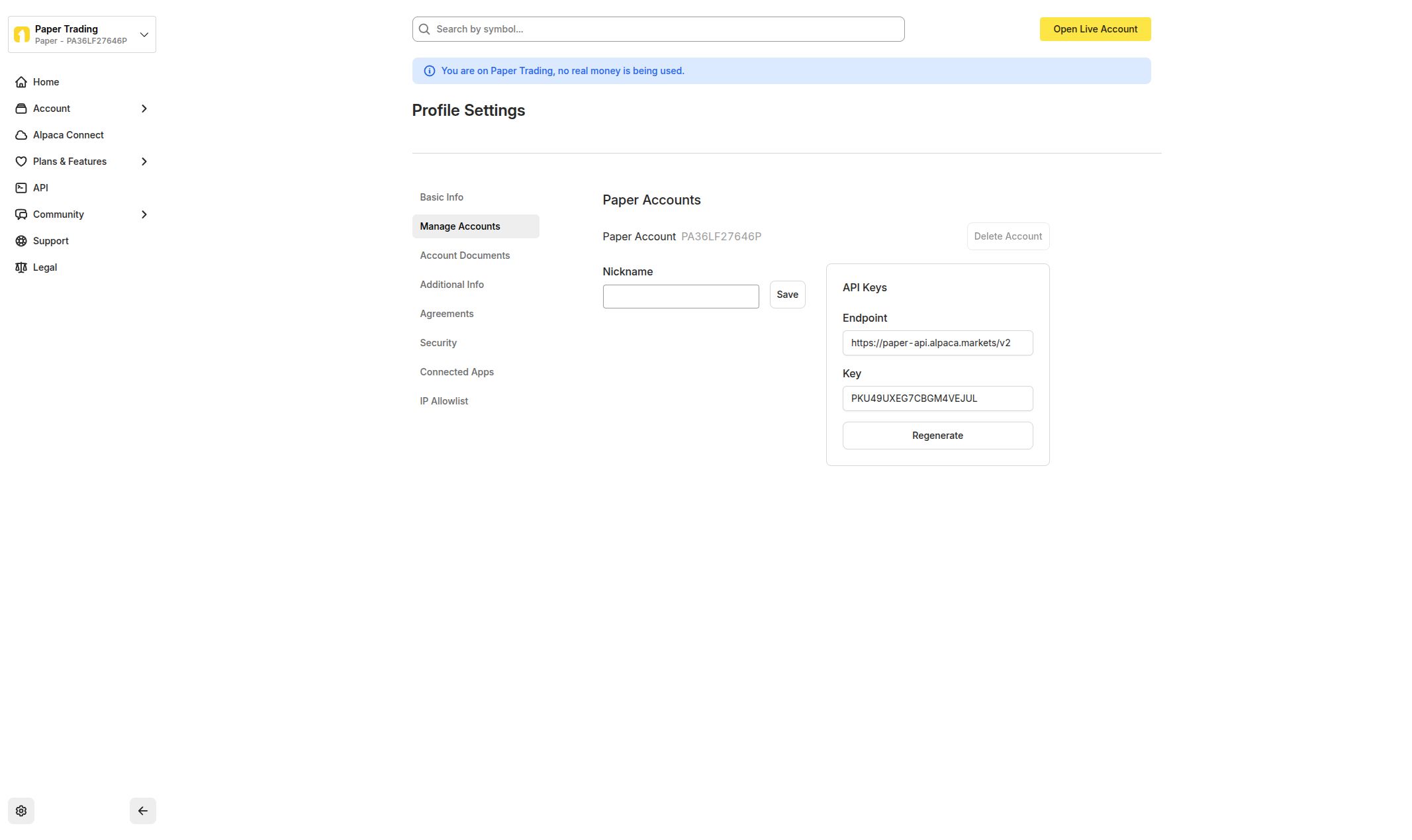Viewport: 1412px width, 840px height.
Task: Open Alpaca Connect cloud icon
Action: [x=21, y=134]
